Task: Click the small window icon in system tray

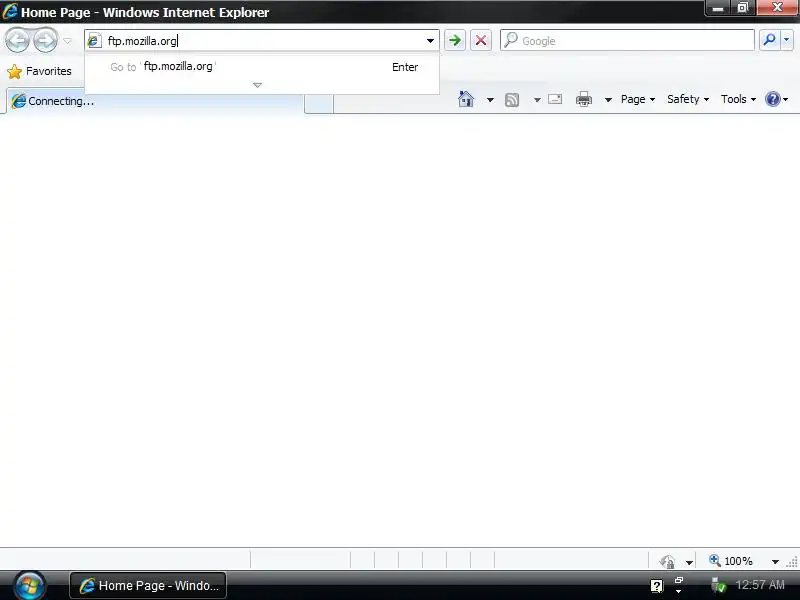Action: pyautogui.click(x=679, y=580)
